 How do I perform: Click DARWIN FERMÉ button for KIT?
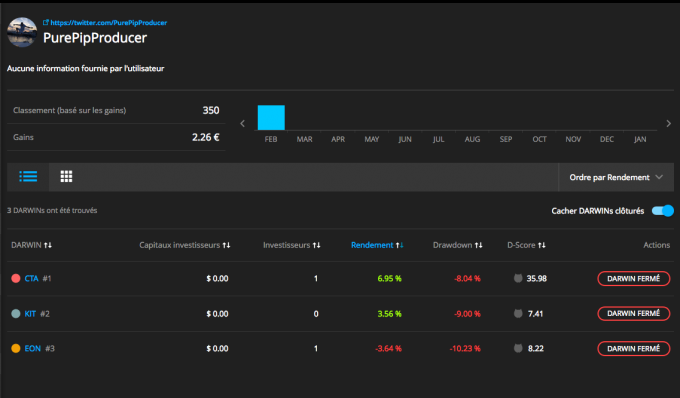click(634, 313)
